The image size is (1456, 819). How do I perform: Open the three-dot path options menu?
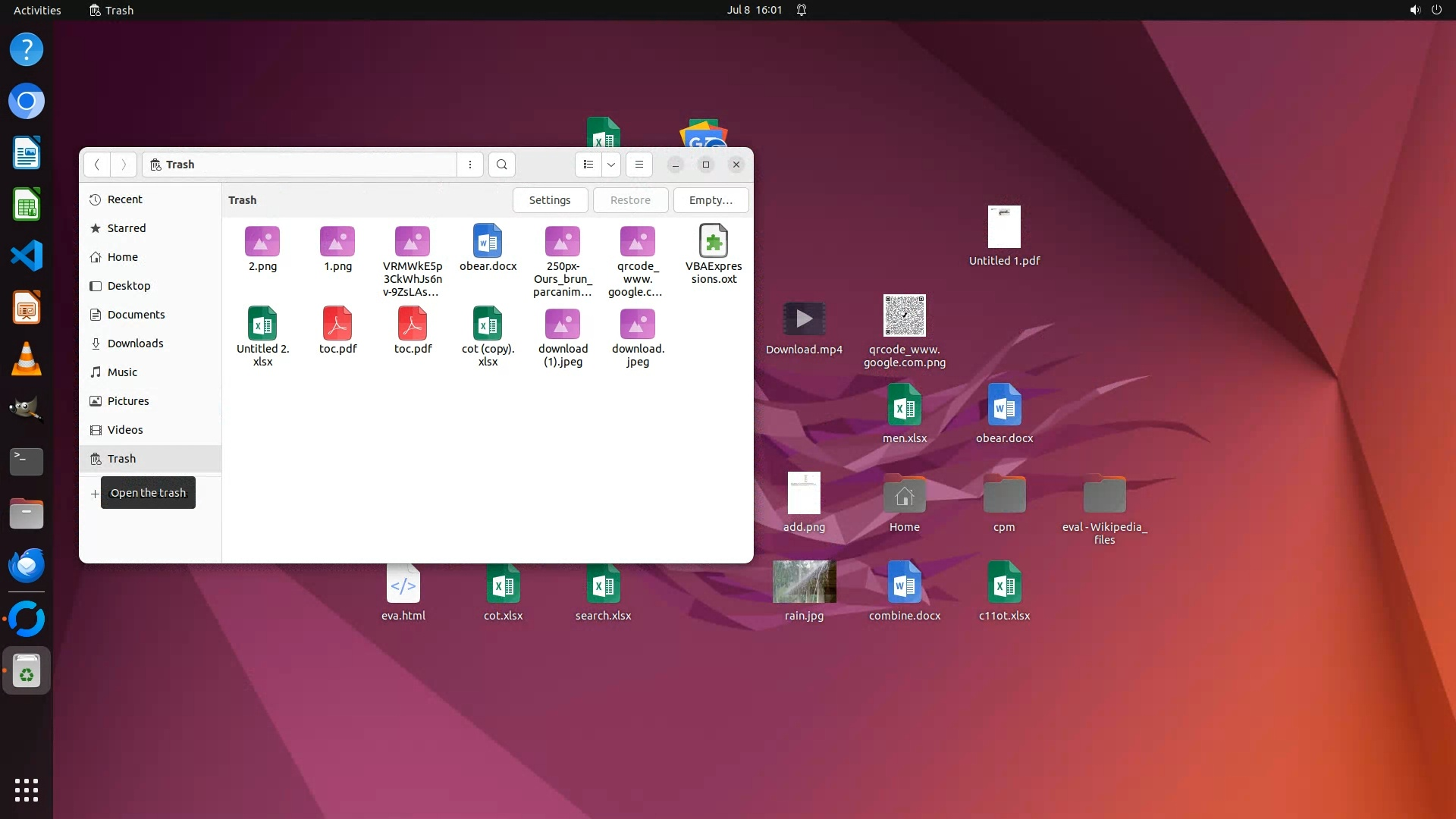[470, 165]
